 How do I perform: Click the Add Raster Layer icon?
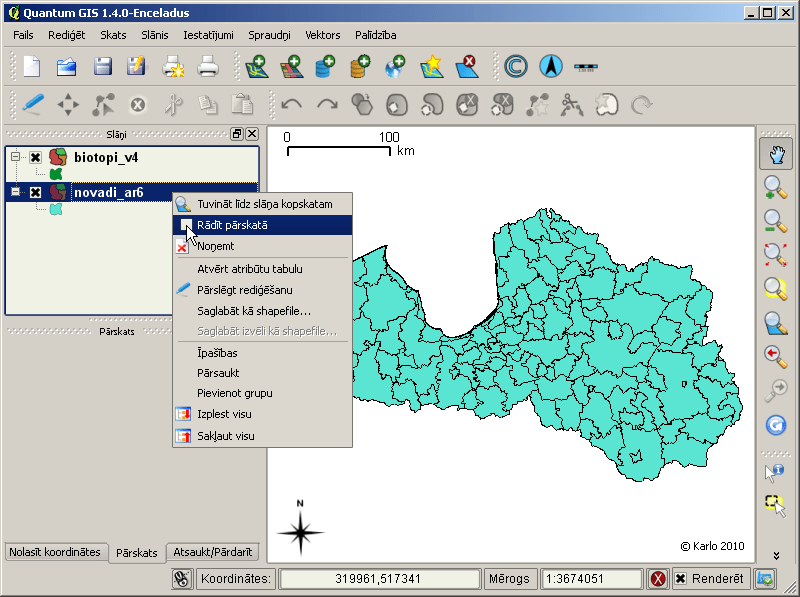[x=292, y=67]
